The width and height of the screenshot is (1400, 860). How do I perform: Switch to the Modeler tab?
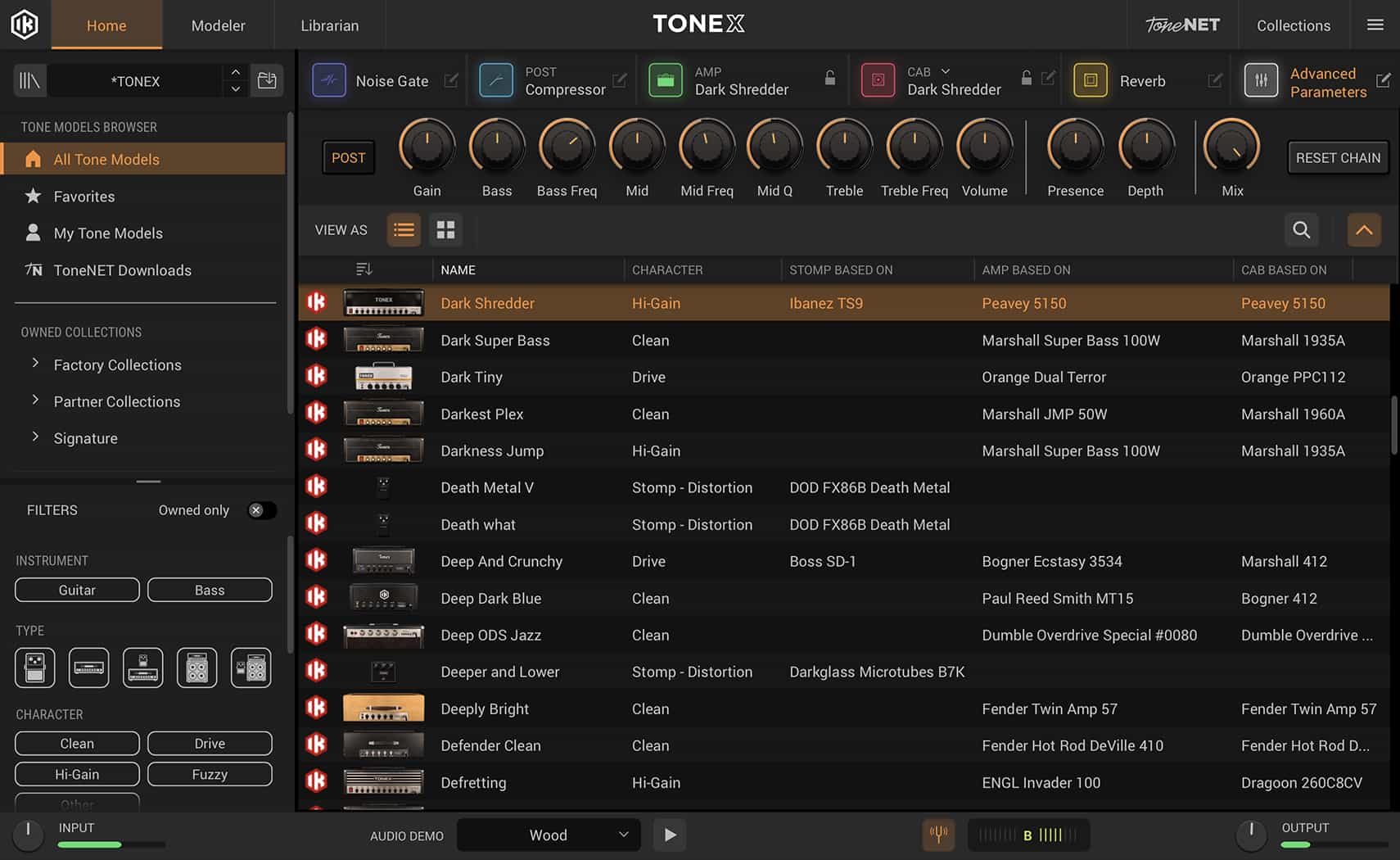(x=218, y=25)
